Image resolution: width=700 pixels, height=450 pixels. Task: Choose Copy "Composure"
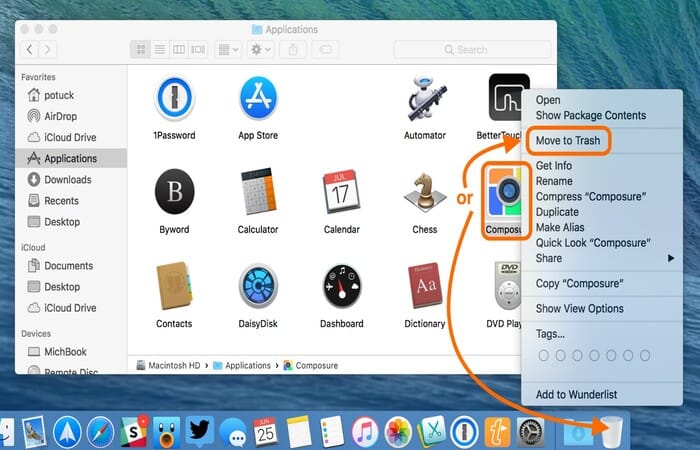[602, 283]
